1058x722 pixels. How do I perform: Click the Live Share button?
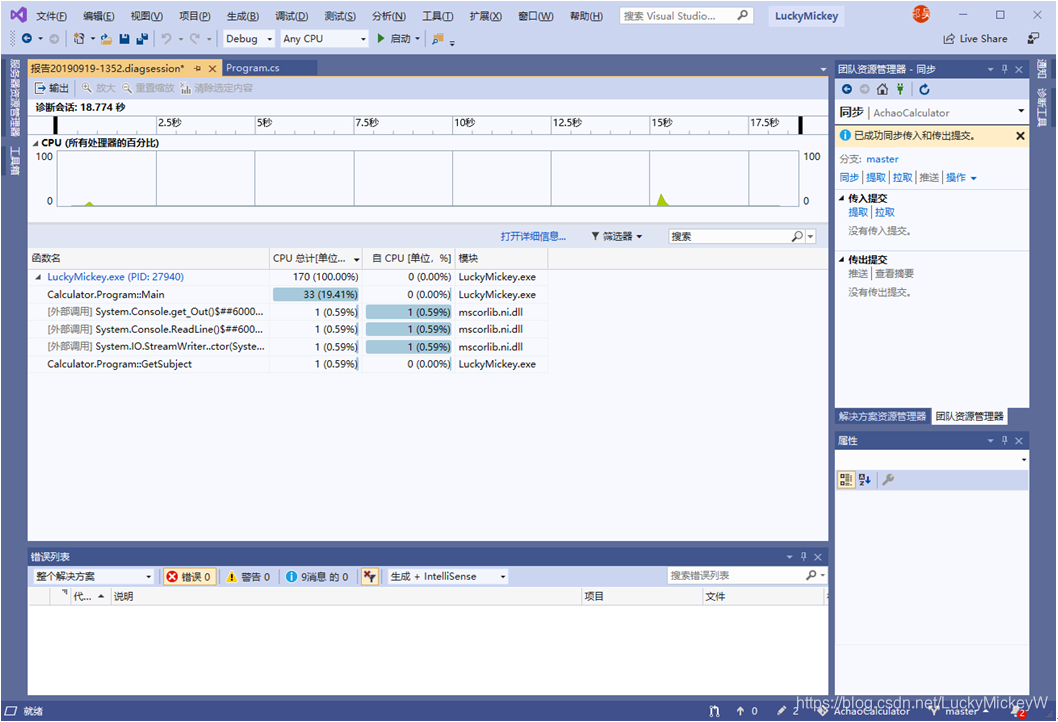point(975,39)
